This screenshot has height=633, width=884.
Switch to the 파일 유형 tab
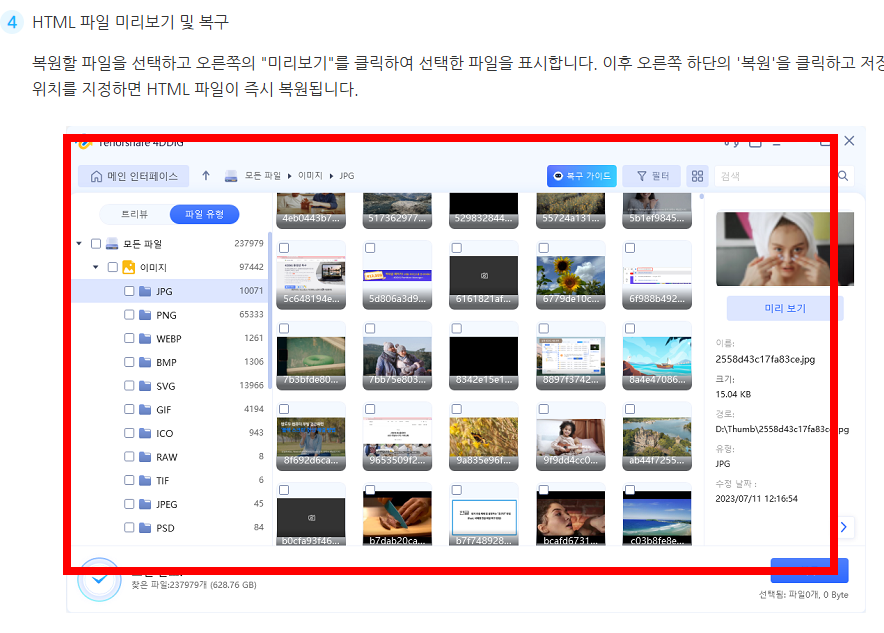(x=206, y=214)
